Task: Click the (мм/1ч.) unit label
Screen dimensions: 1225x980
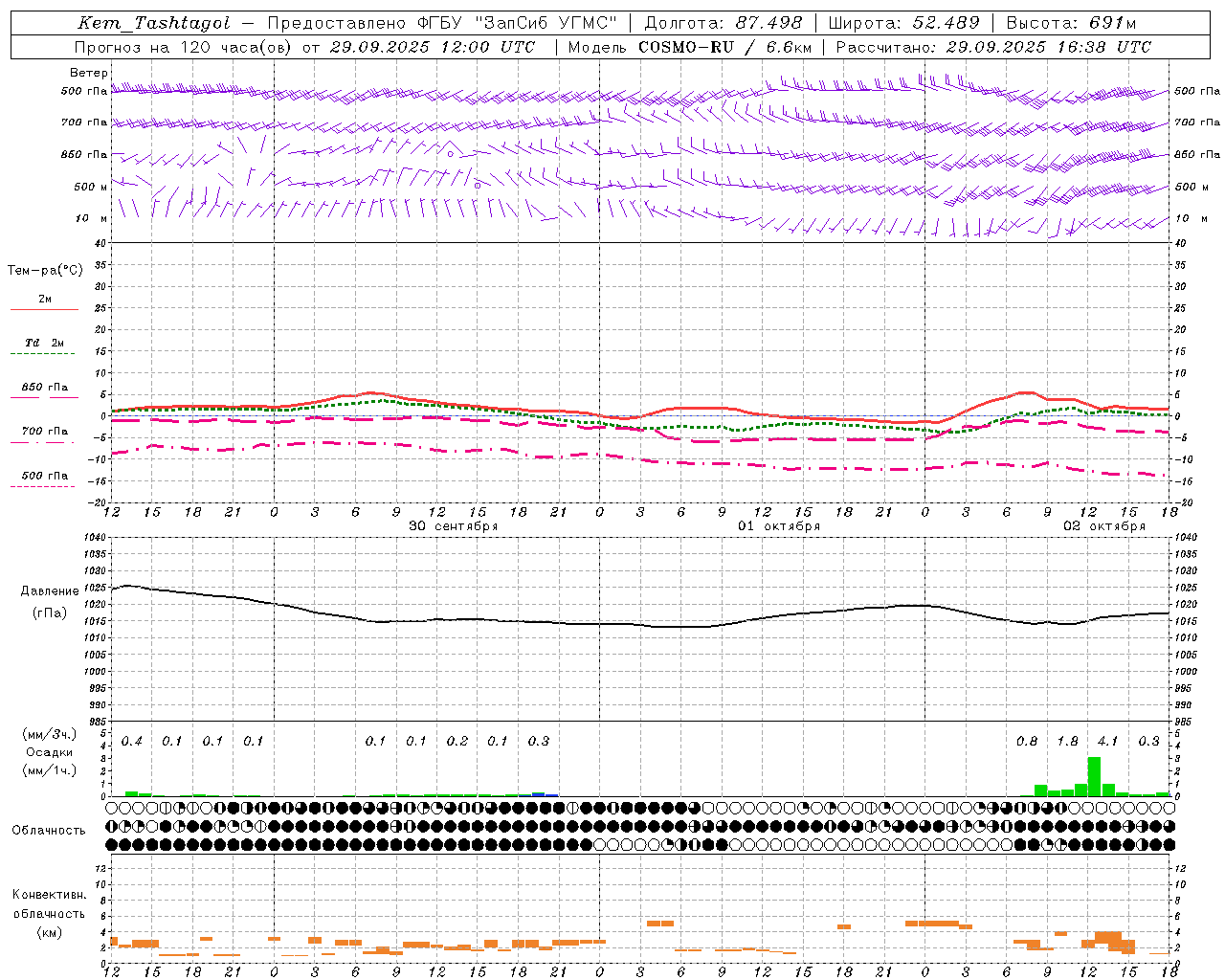Action: tap(50, 770)
